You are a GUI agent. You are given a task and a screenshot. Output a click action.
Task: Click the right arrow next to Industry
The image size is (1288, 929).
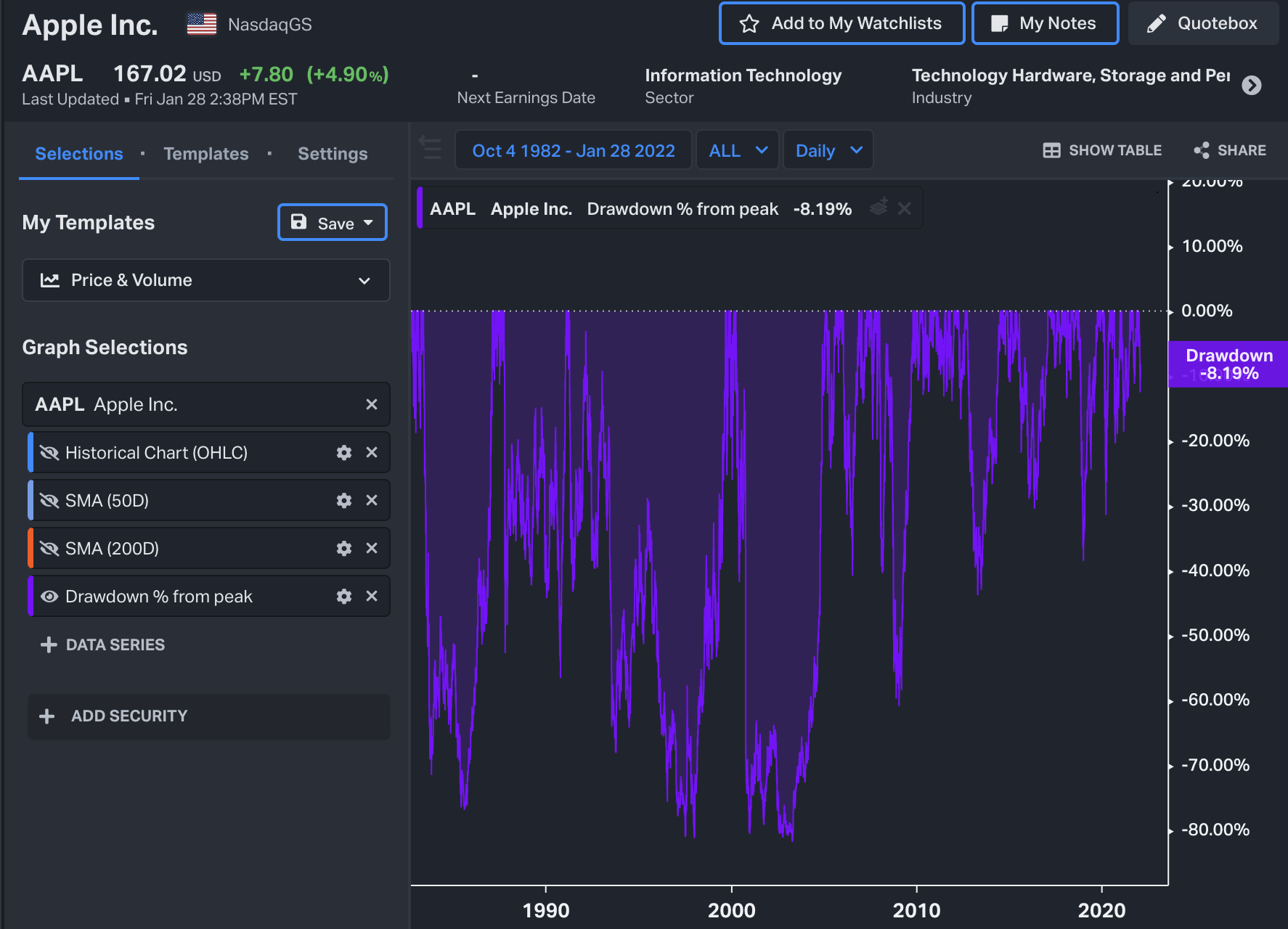coord(1251,86)
